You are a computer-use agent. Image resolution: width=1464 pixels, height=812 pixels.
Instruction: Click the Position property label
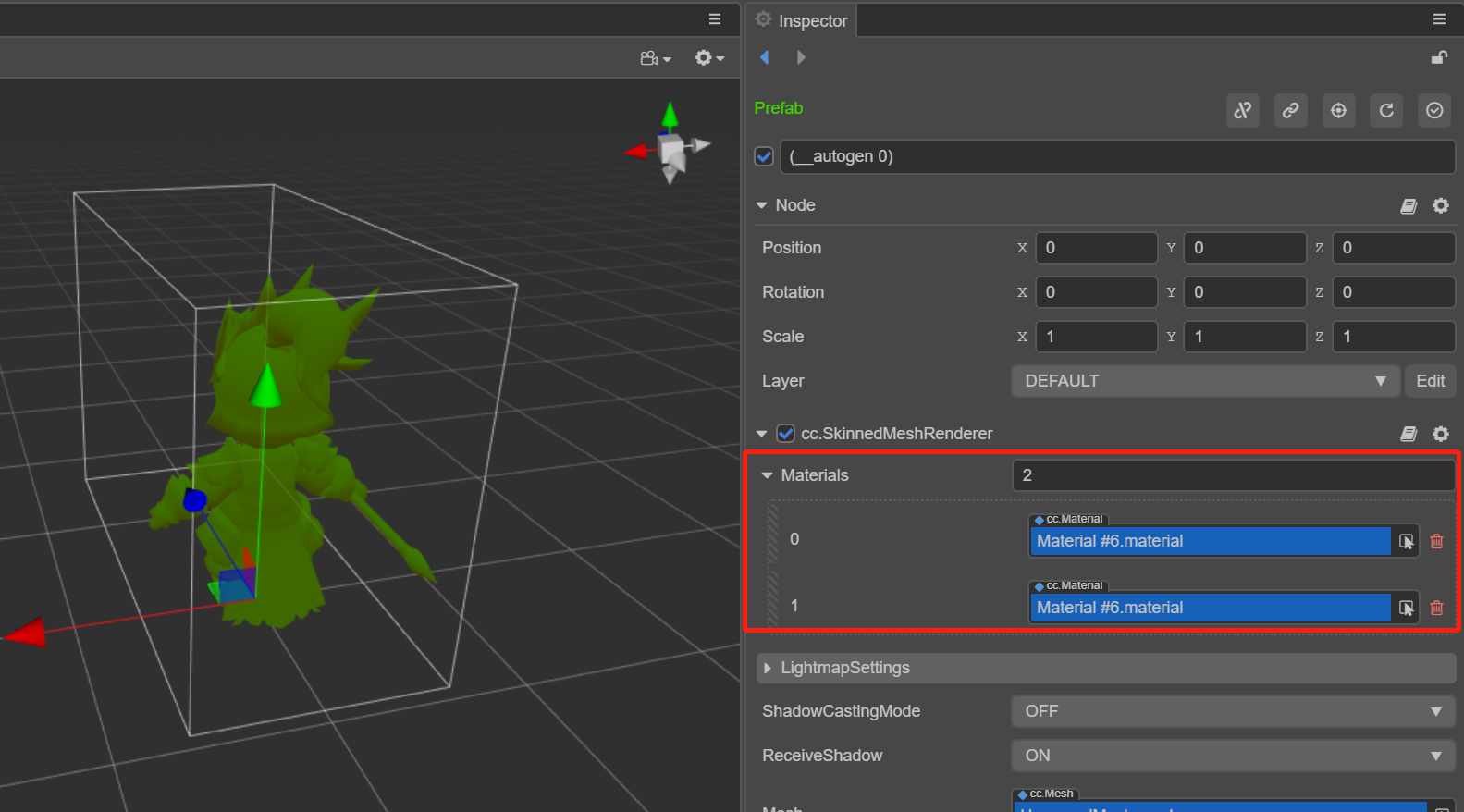coord(792,248)
